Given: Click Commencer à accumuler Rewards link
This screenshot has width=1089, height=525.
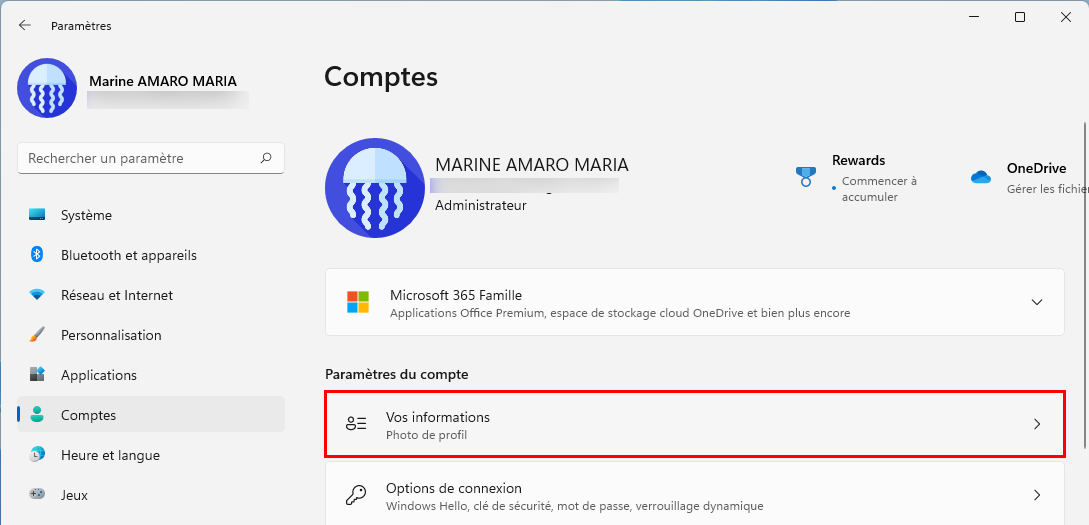Looking at the screenshot, I should (879, 189).
